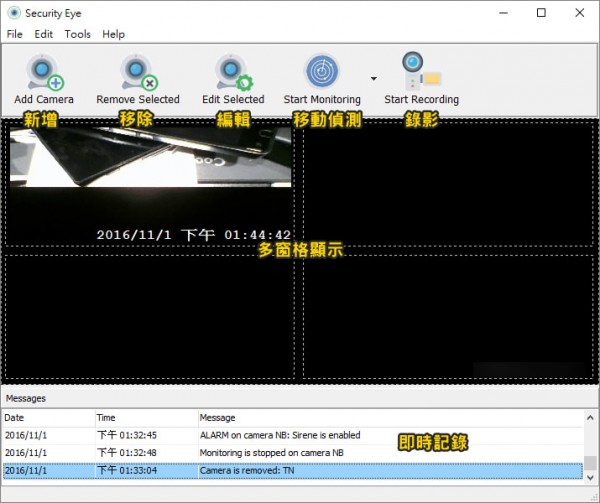This screenshot has height=503, width=600.
Task: Open Edit Selected camera settings
Action: tap(233, 73)
